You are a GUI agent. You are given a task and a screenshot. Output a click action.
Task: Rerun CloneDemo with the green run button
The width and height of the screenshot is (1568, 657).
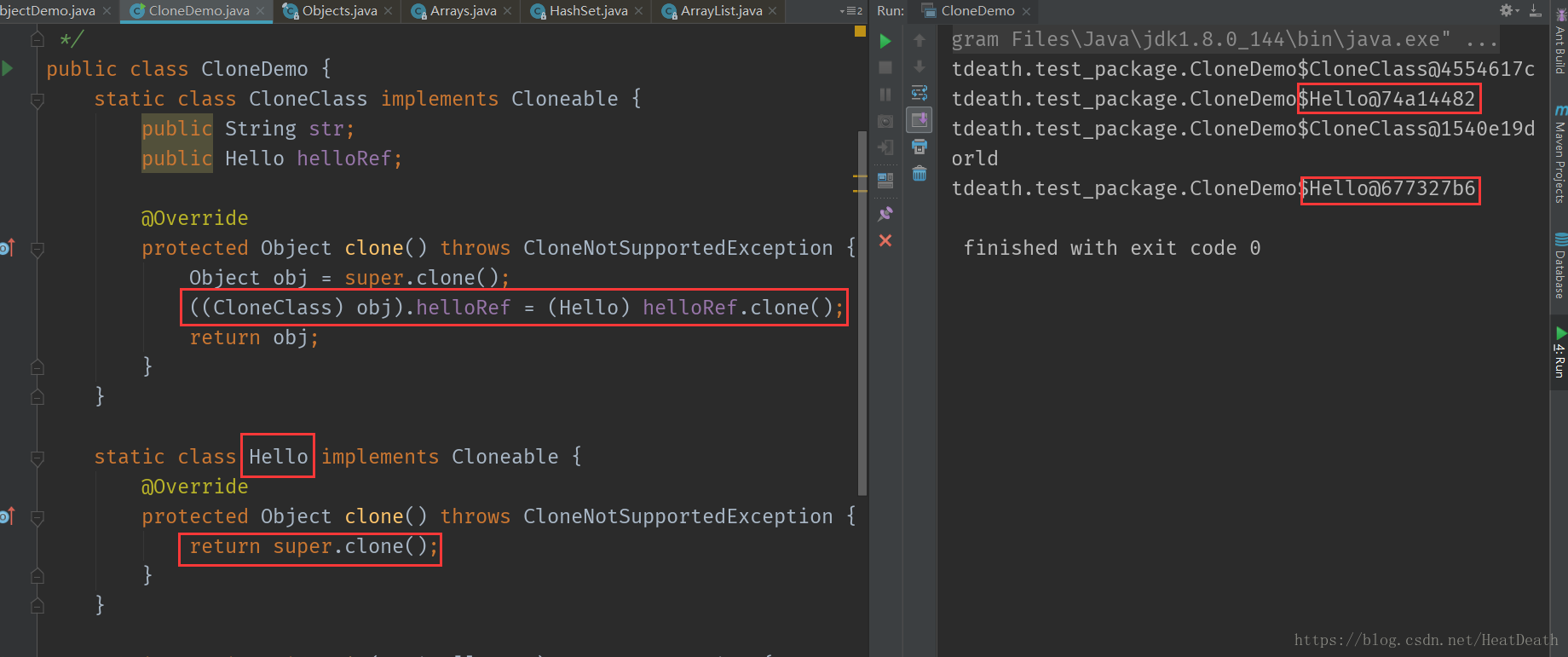coord(885,41)
